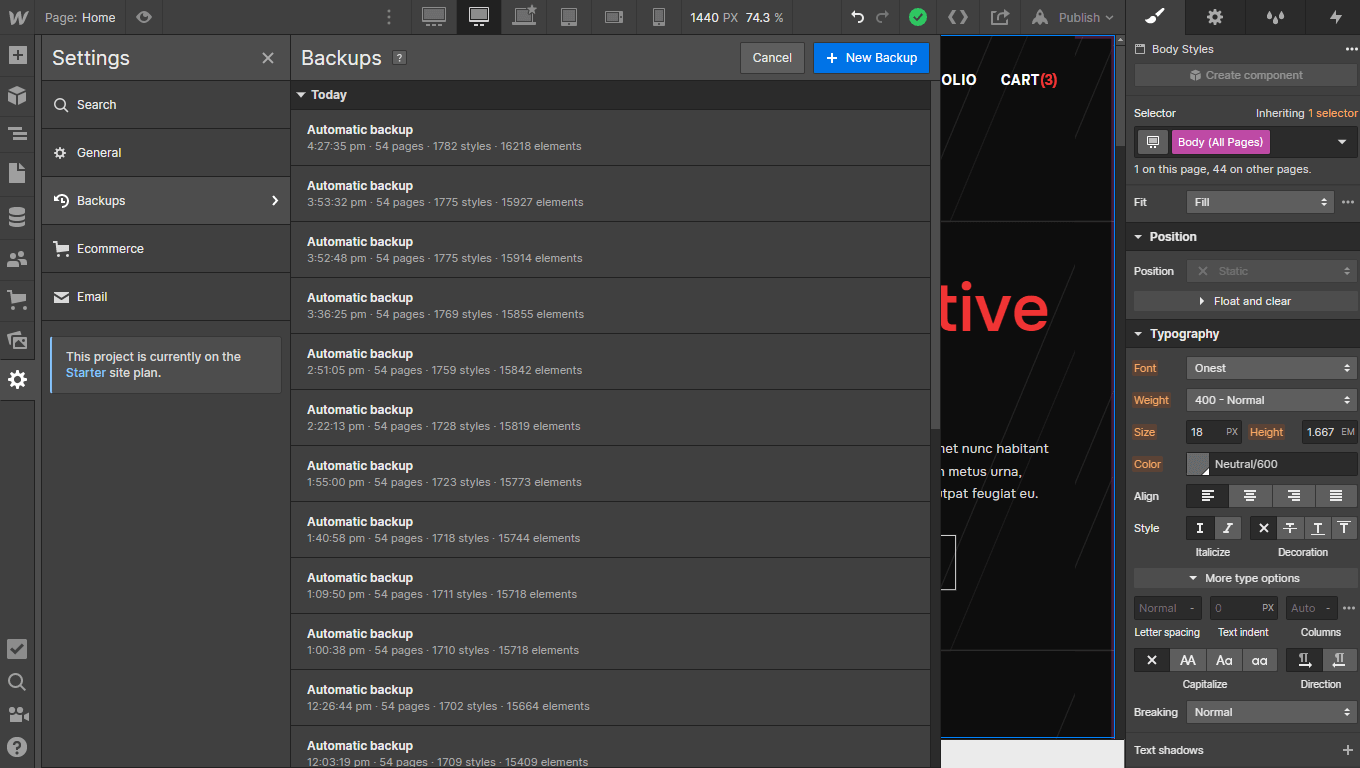
Task: Expand the Float and clear section
Action: click(1244, 301)
